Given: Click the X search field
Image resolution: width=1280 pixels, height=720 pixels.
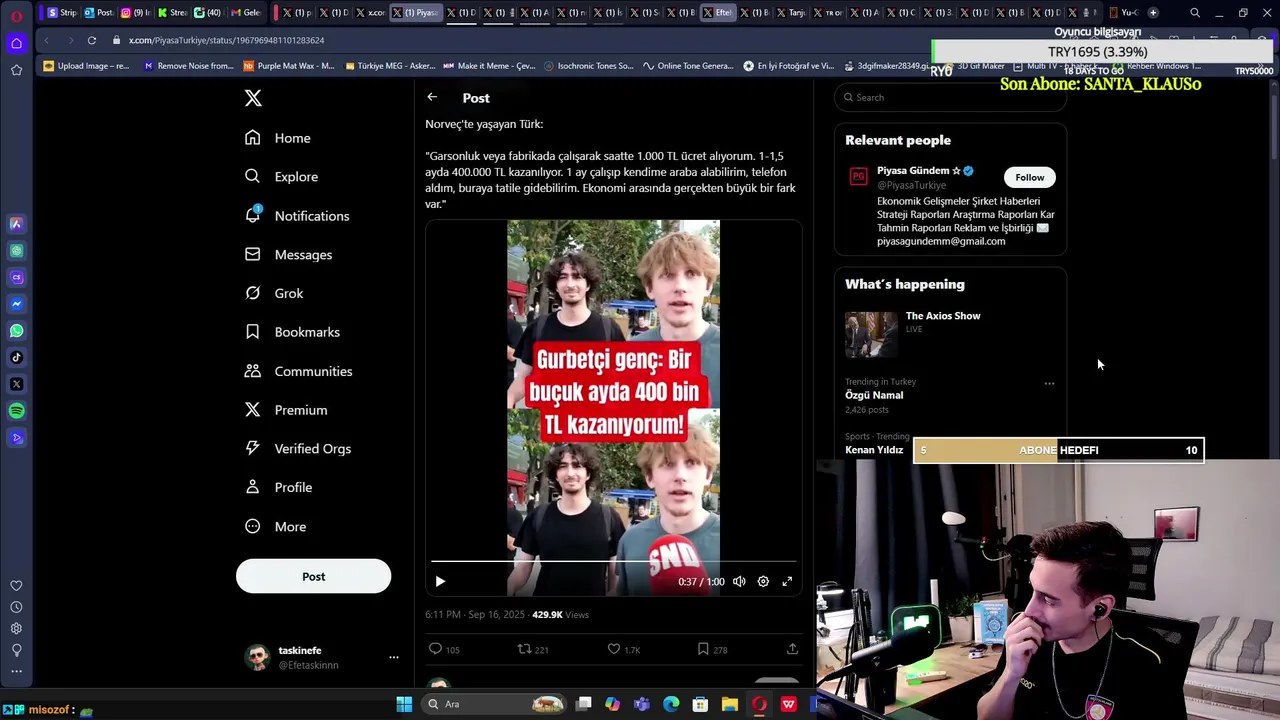Looking at the screenshot, I should tap(950, 97).
